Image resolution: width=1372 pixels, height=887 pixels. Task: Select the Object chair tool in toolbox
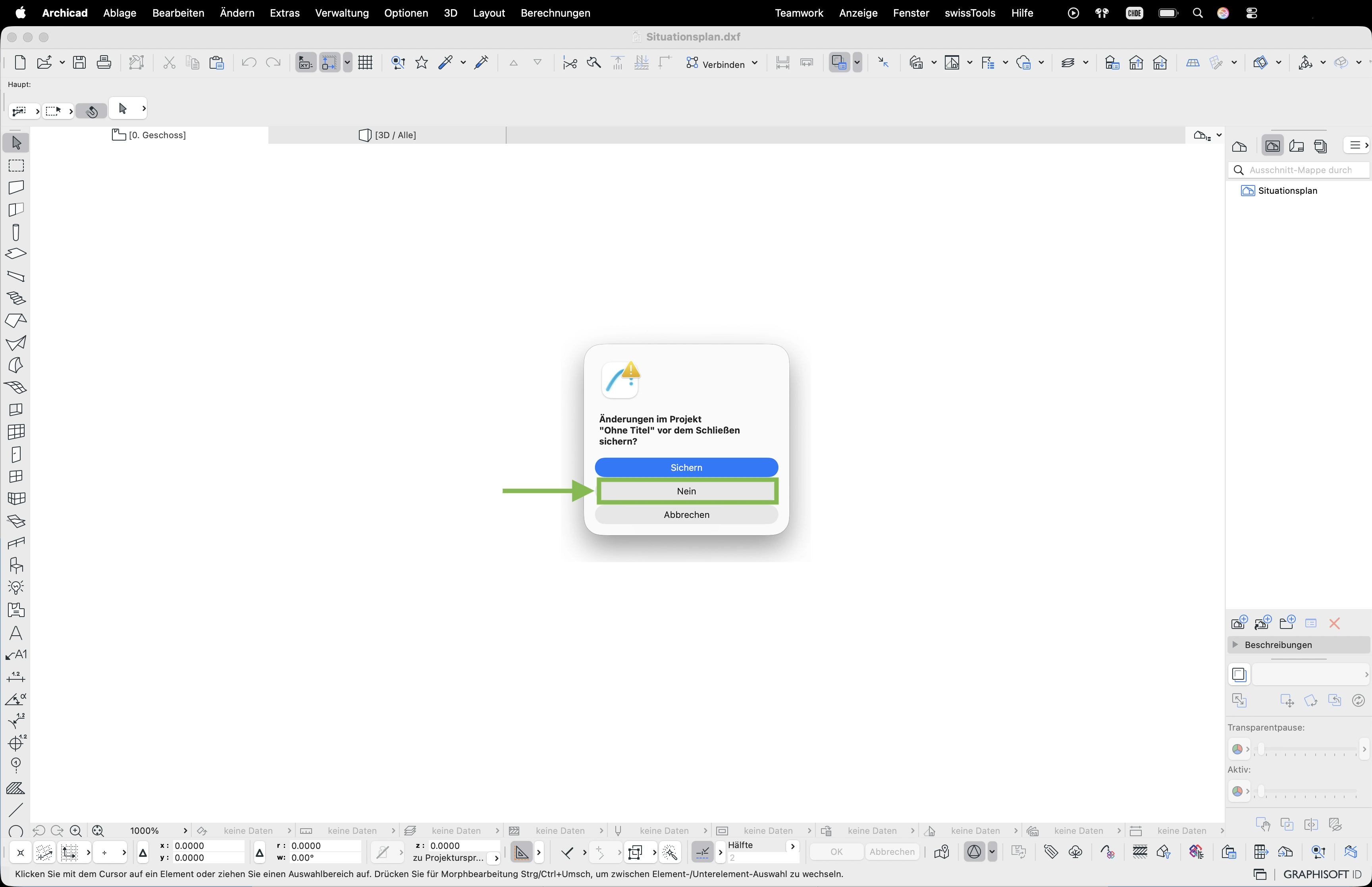coord(16,566)
